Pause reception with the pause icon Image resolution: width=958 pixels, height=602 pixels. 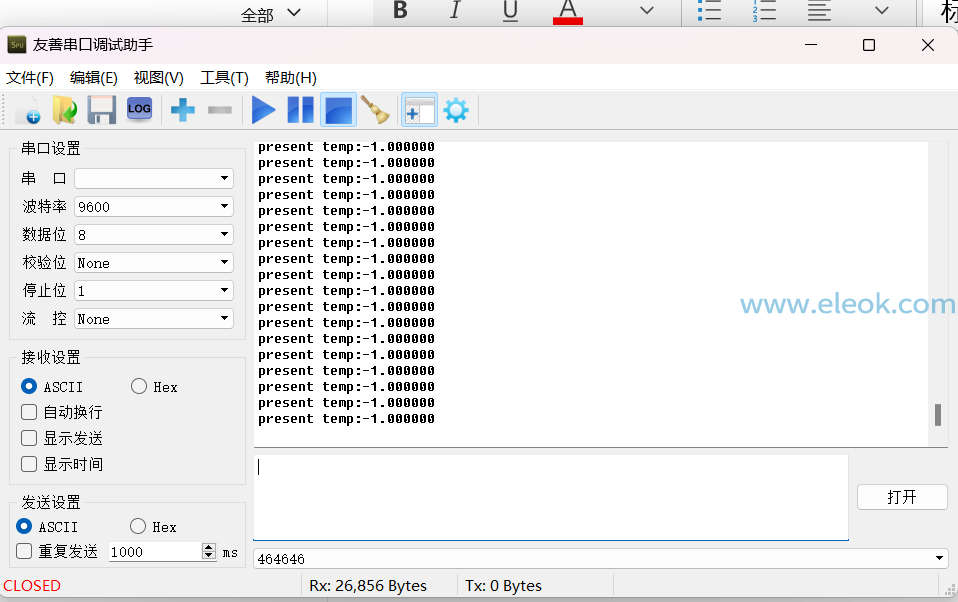pos(301,111)
